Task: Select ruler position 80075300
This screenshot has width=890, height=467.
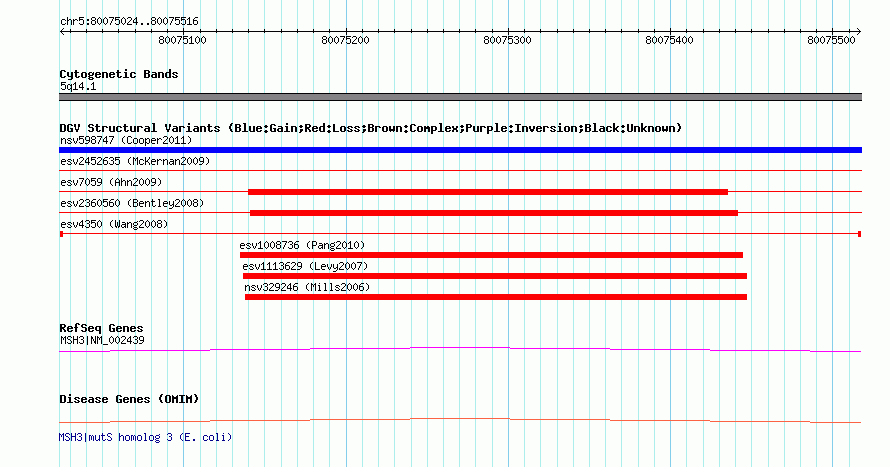Action: 507,40
